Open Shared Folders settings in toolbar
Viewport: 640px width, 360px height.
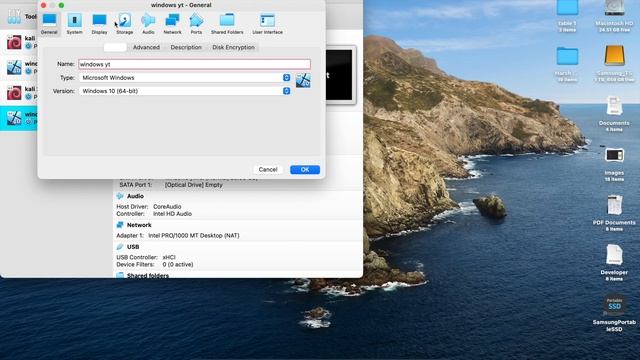pos(227,24)
